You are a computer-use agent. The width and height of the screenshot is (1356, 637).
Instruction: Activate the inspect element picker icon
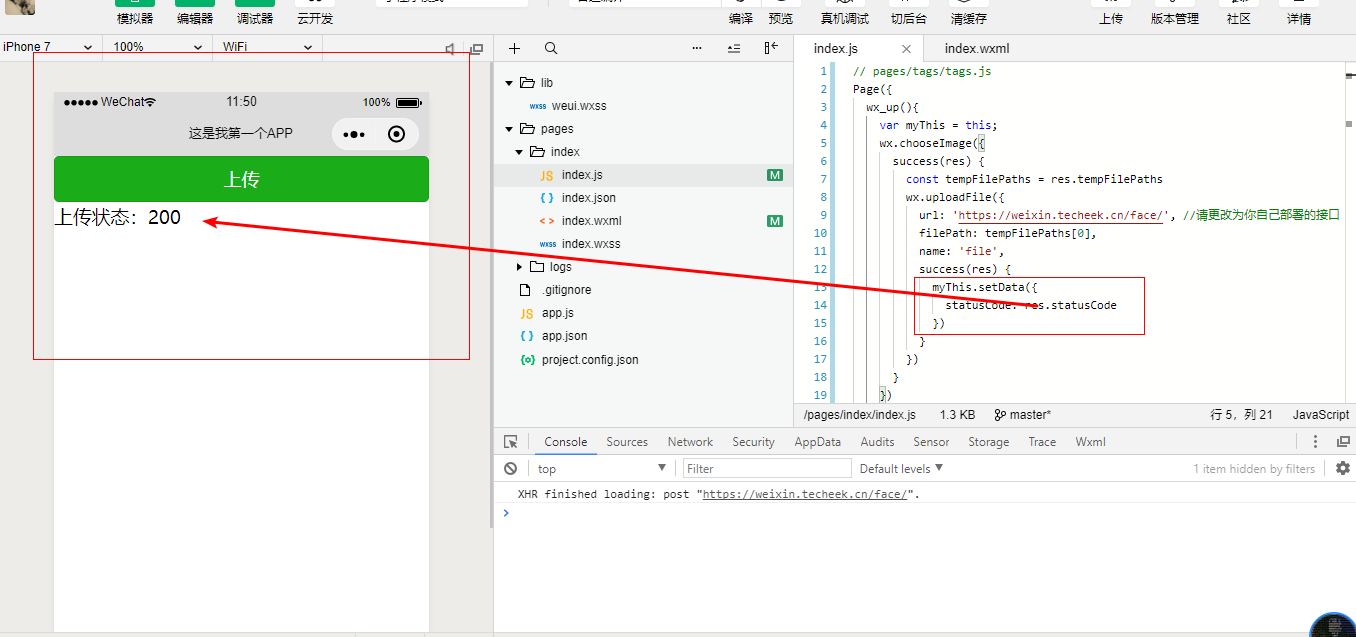(511, 442)
